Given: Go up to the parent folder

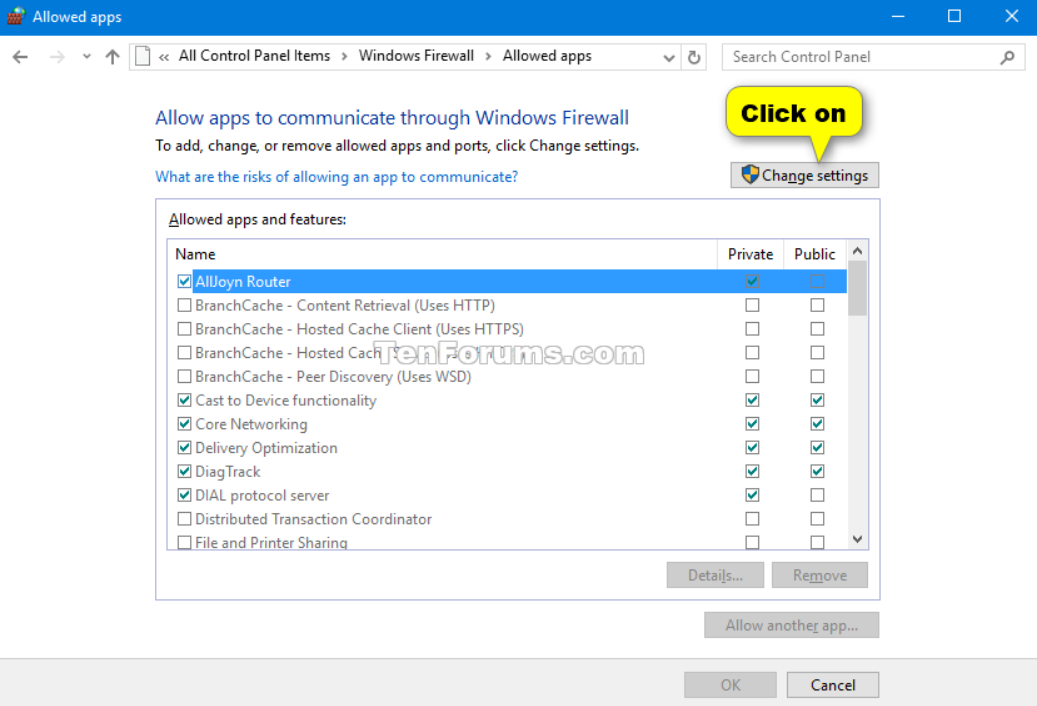Looking at the screenshot, I should (111, 56).
